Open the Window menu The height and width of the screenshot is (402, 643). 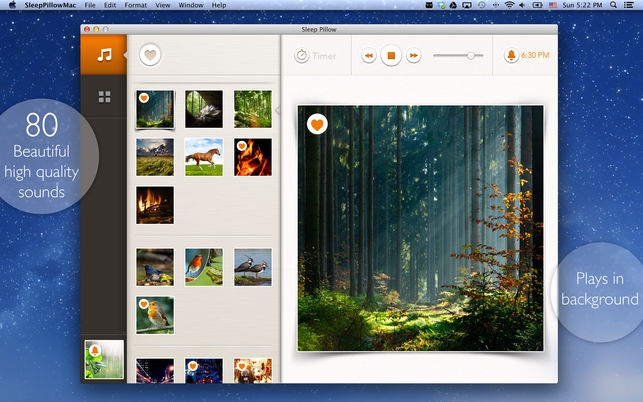coord(191,5)
